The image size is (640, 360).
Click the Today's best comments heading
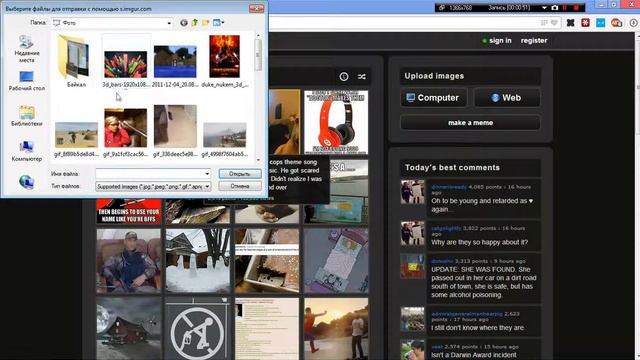click(452, 167)
